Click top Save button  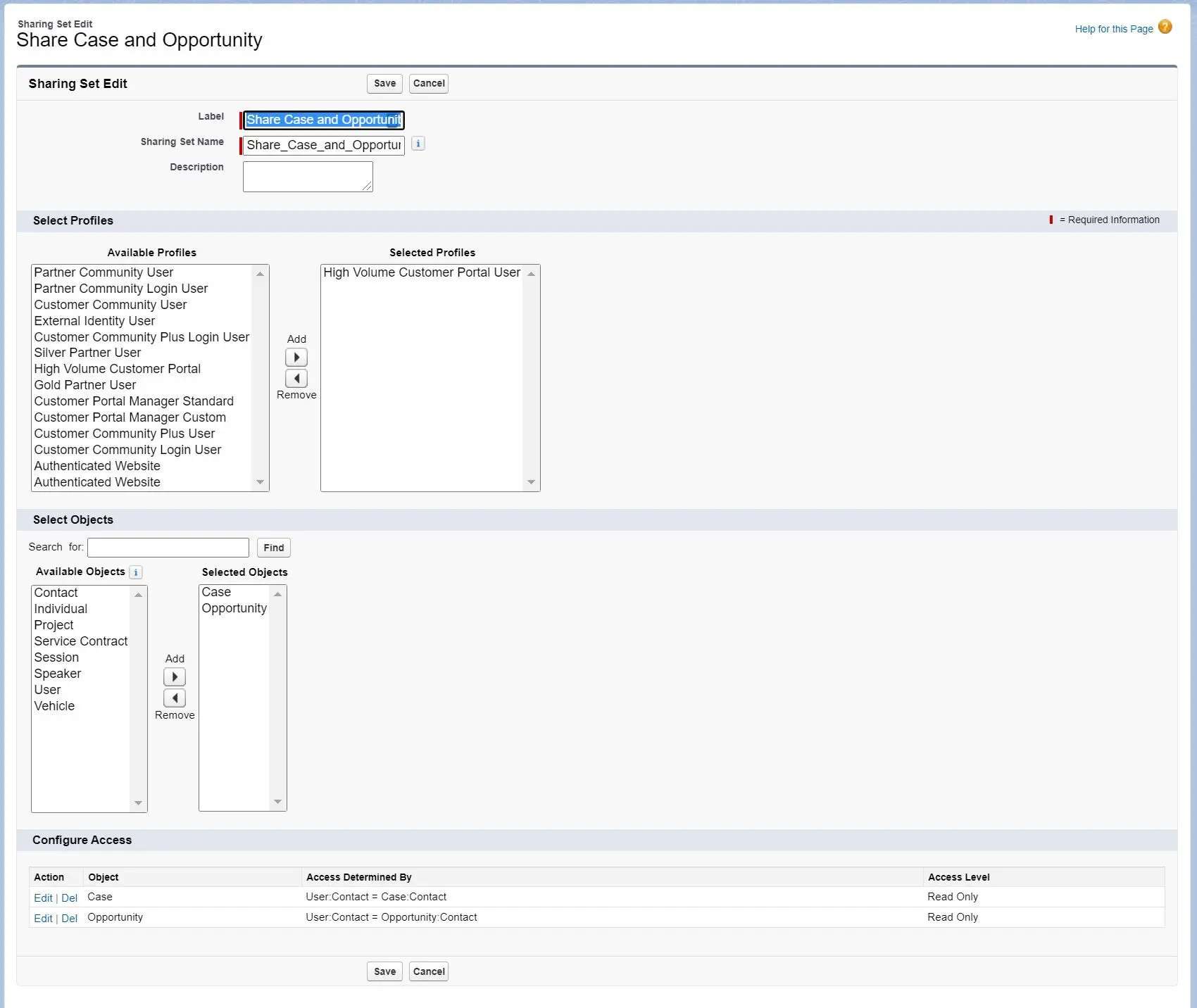point(384,83)
